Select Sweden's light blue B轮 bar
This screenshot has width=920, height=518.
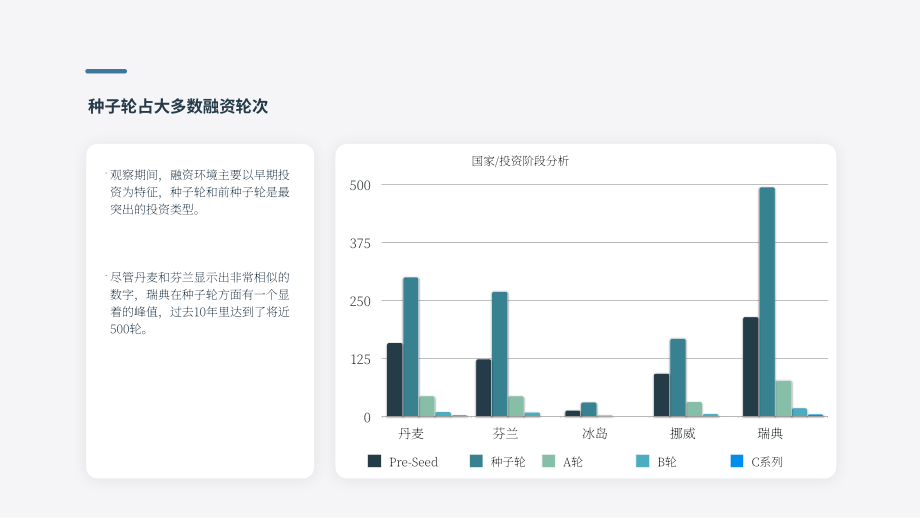pyautogui.click(x=800, y=412)
